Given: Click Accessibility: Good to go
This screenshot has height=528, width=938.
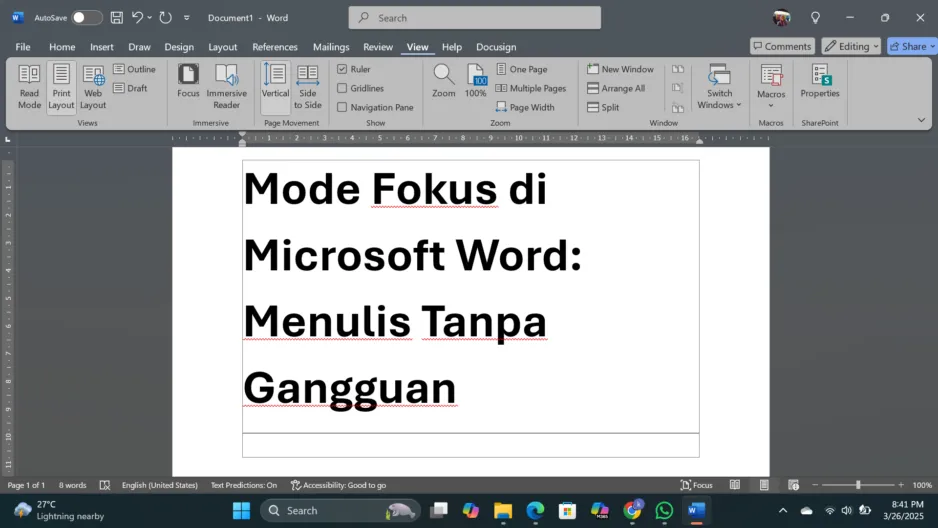Looking at the screenshot, I should pos(339,485).
